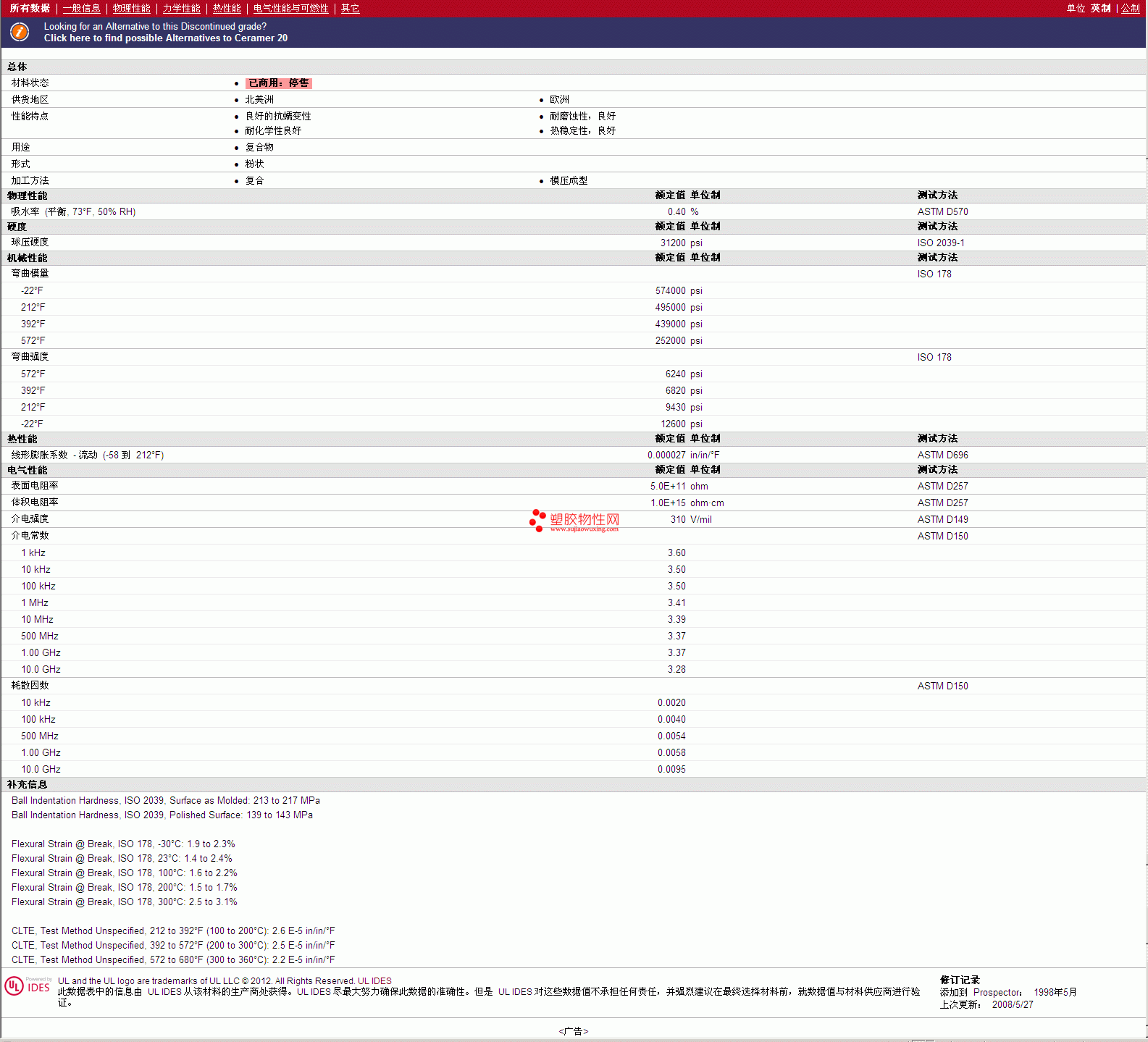
Task: Click the 已商用：停售 status badge
Action: [x=279, y=83]
